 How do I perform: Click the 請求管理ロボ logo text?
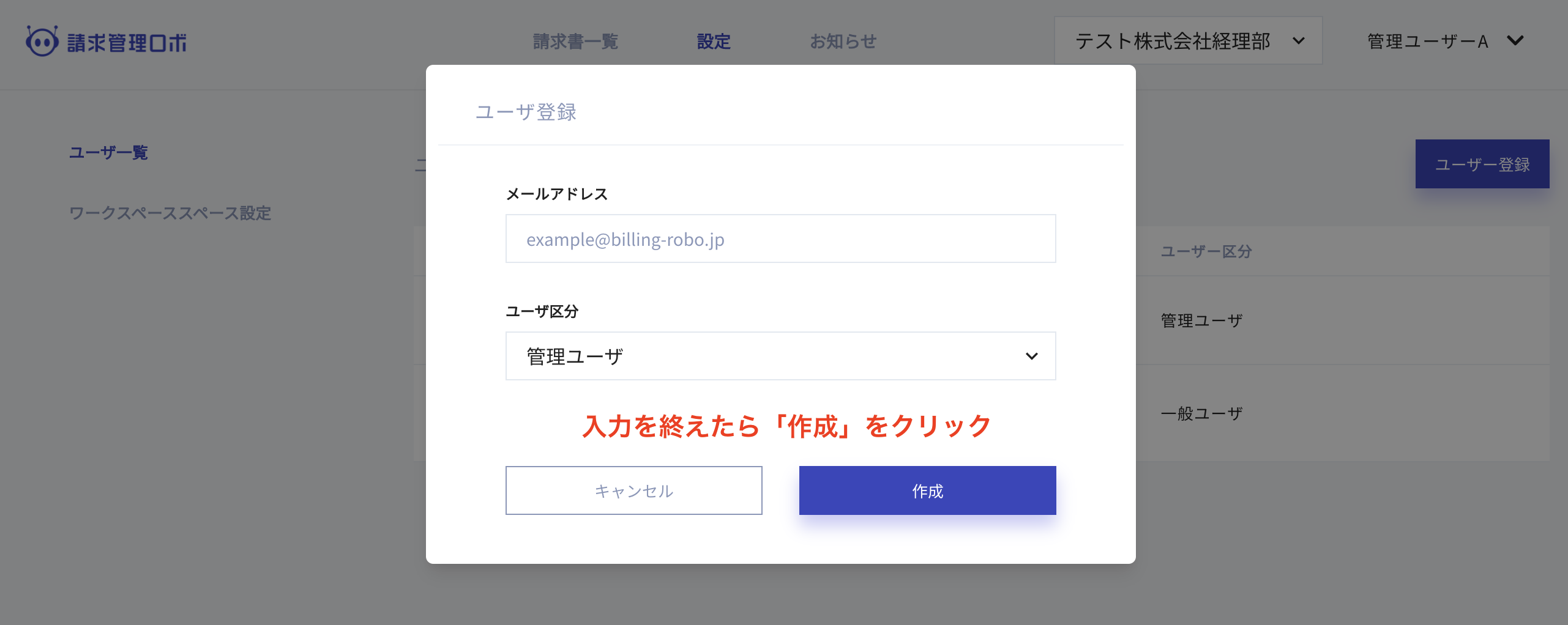(x=127, y=43)
